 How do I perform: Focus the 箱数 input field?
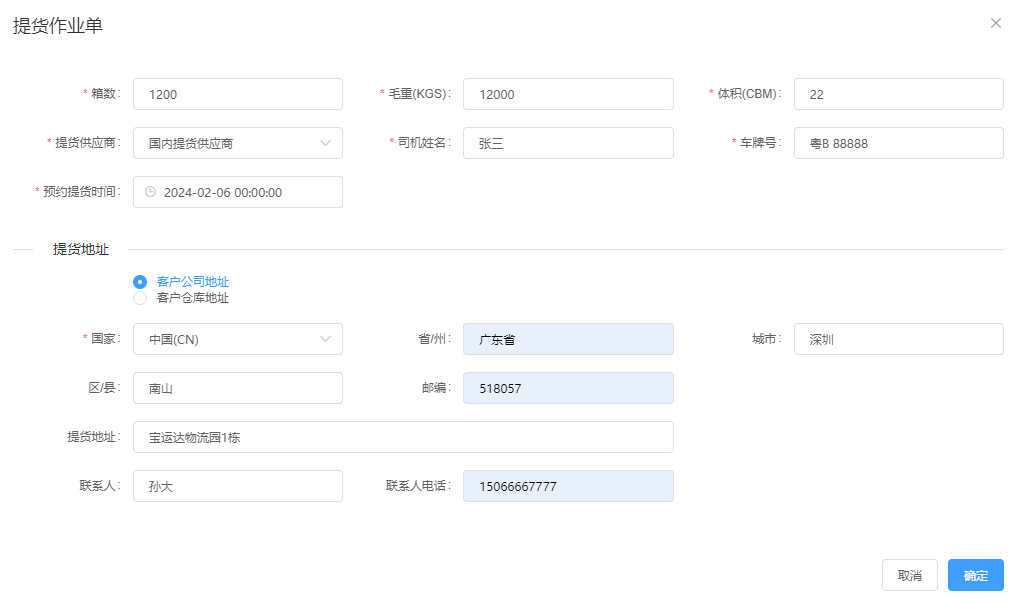point(238,94)
